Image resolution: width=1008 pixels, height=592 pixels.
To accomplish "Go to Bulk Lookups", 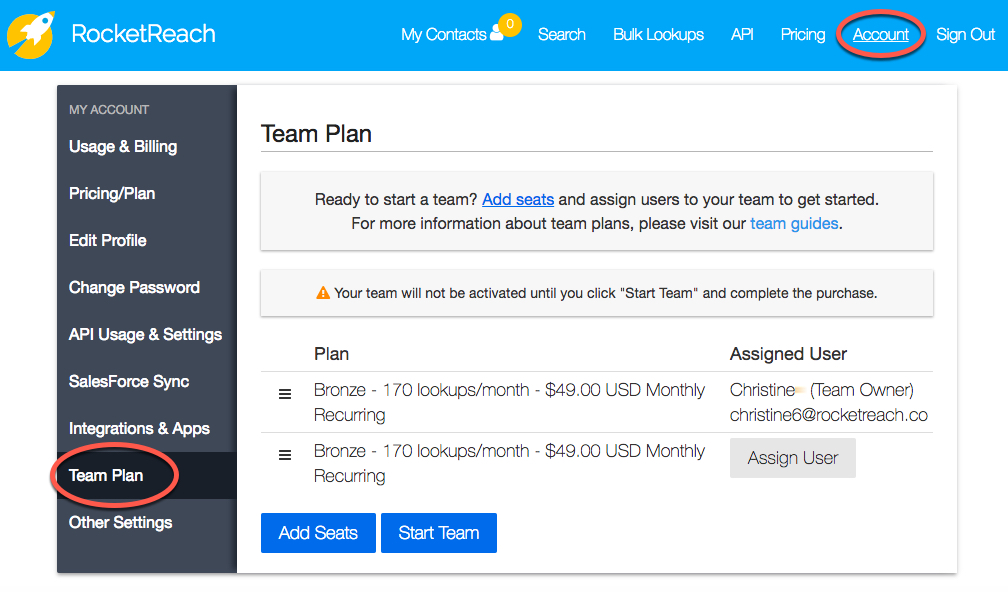I will click(x=658, y=35).
